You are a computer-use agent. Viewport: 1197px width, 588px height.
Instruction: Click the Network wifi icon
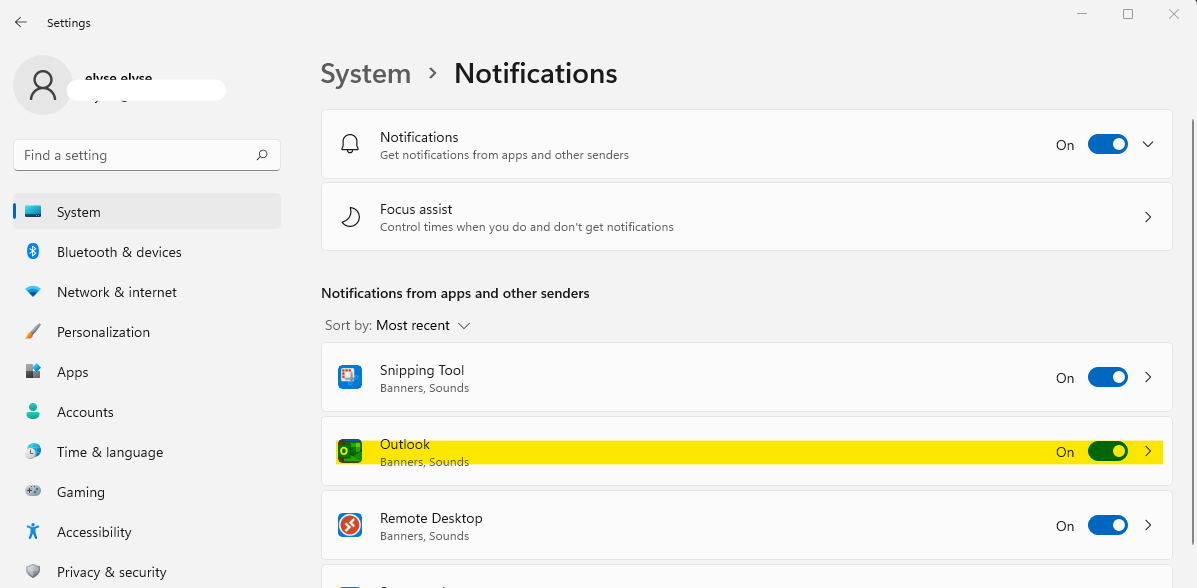click(x=33, y=292)
